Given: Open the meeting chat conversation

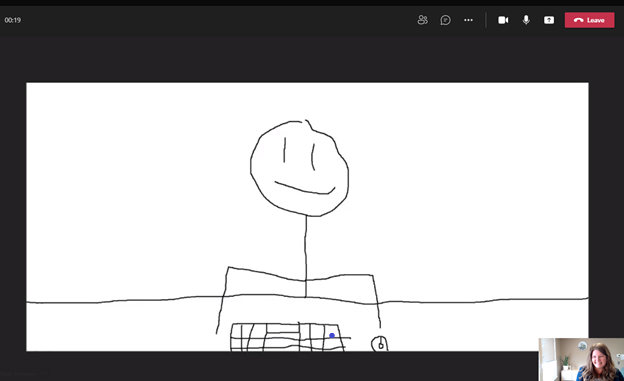Looking at the screenshot, I should pos(445,20).
